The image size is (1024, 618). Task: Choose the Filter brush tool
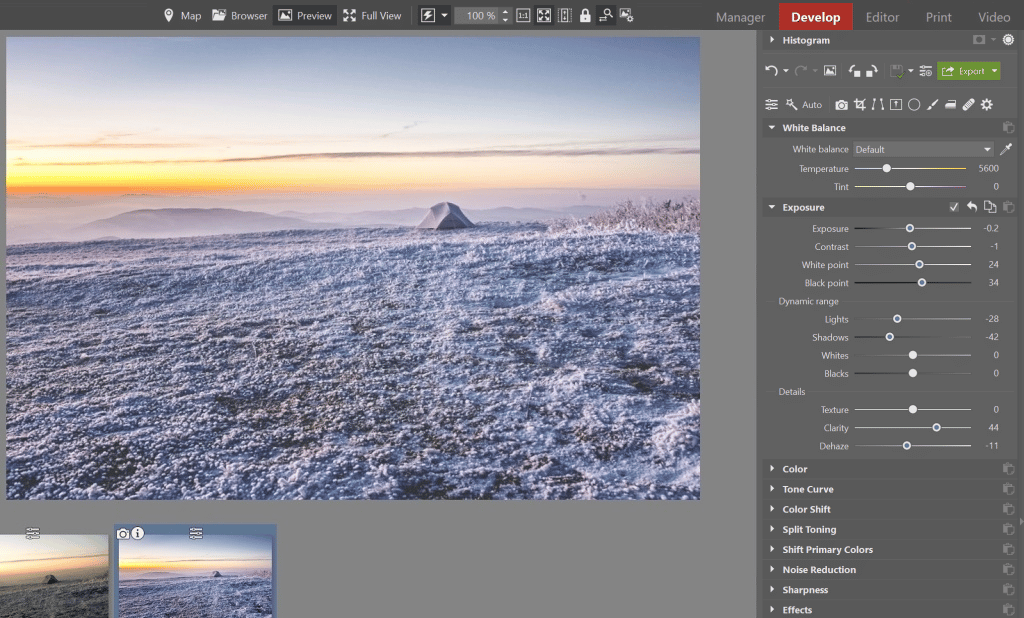click(x=932, y=105)
